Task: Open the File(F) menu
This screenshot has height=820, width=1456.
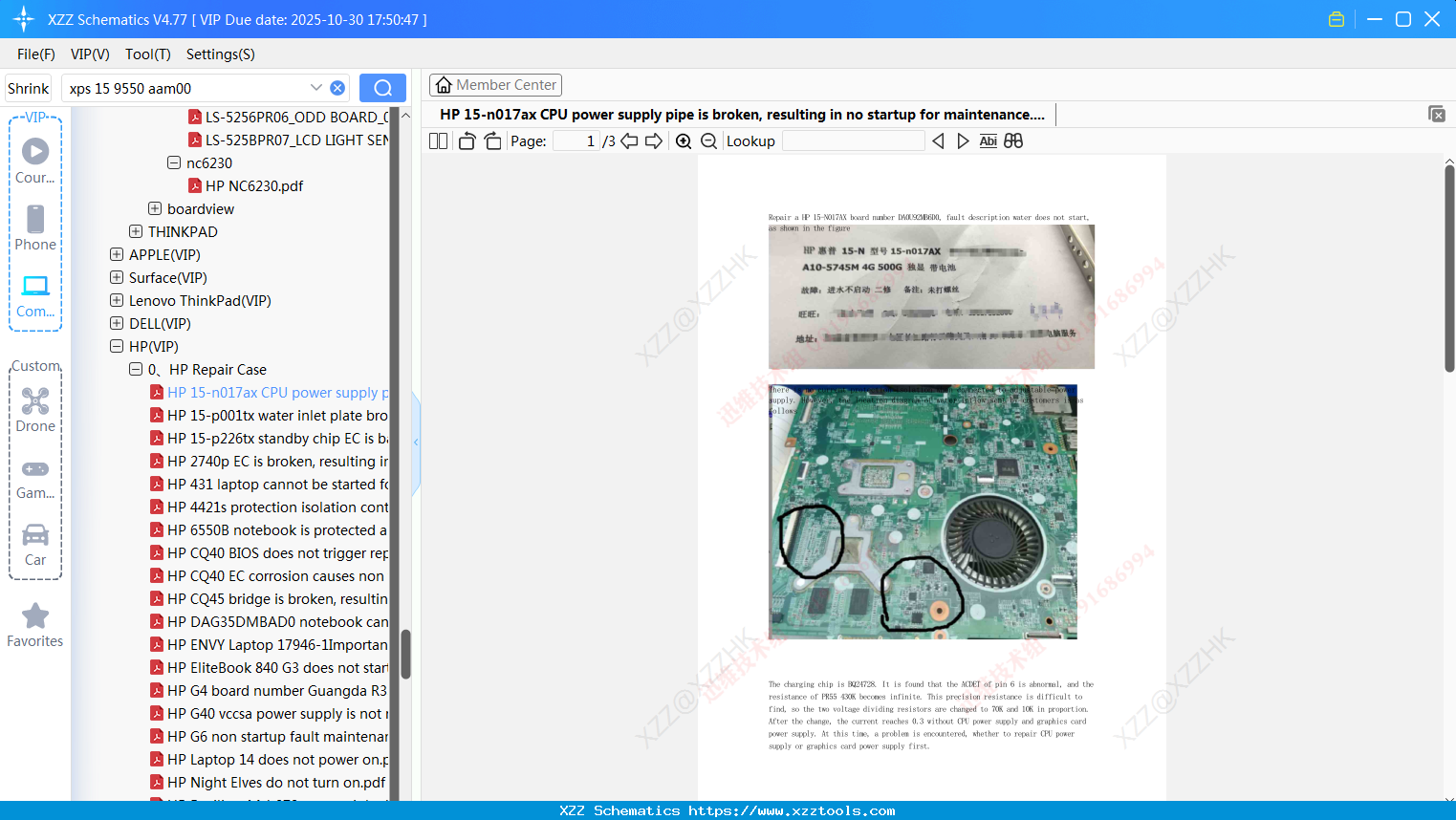Action: click(36, 54)
